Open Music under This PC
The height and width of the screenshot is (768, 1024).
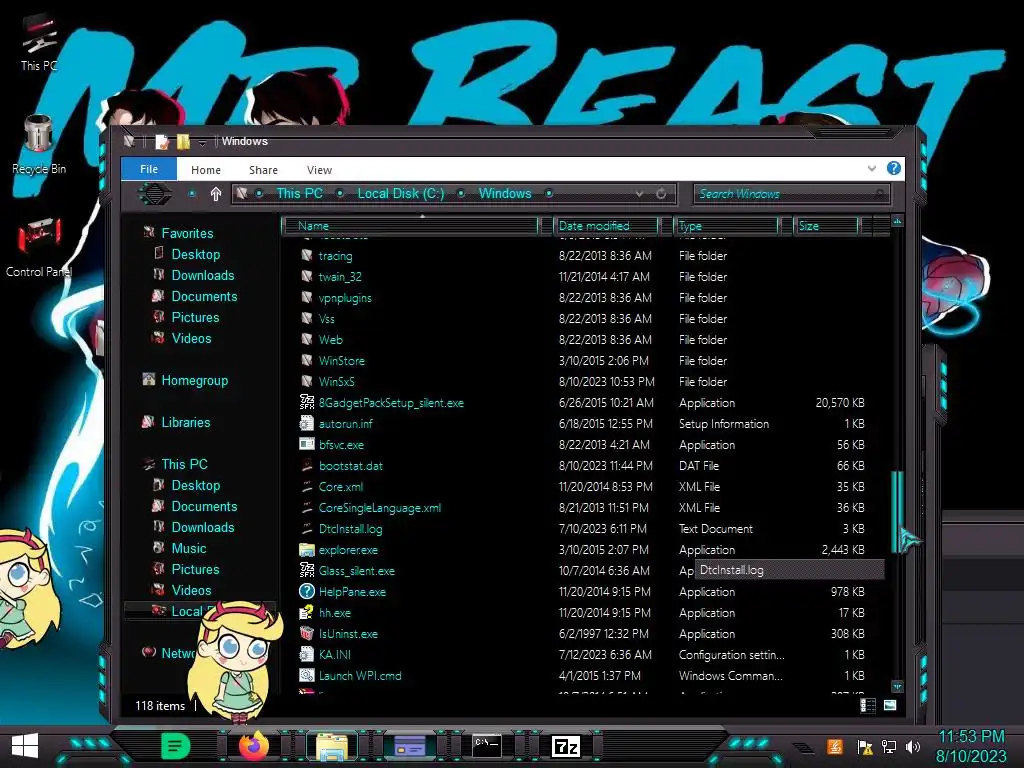(189, 548)
